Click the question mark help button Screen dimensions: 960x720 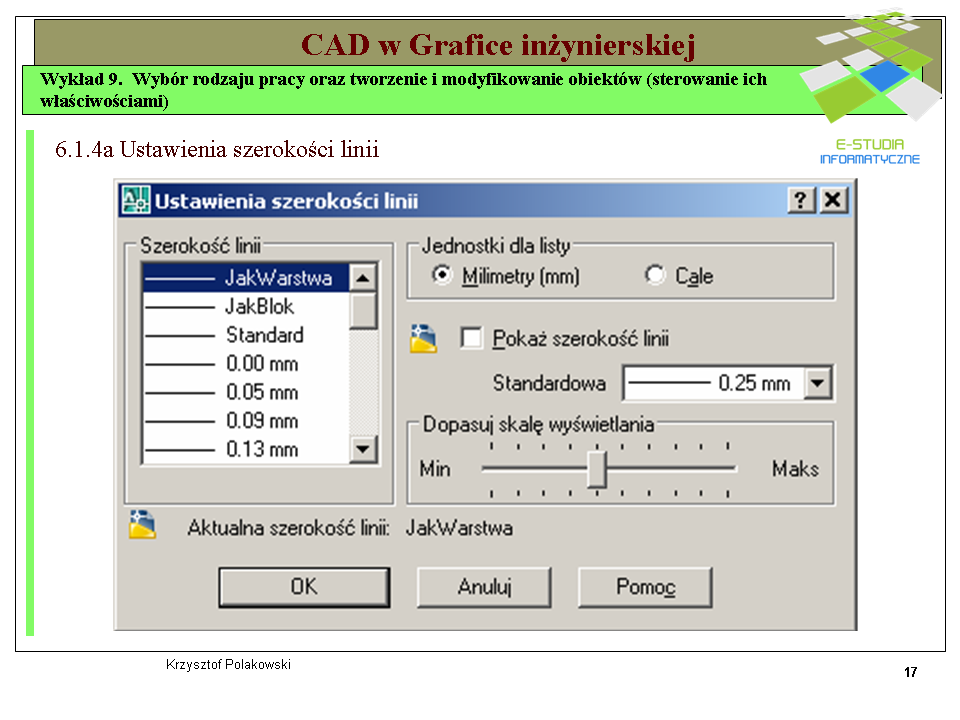click(801, 200)
